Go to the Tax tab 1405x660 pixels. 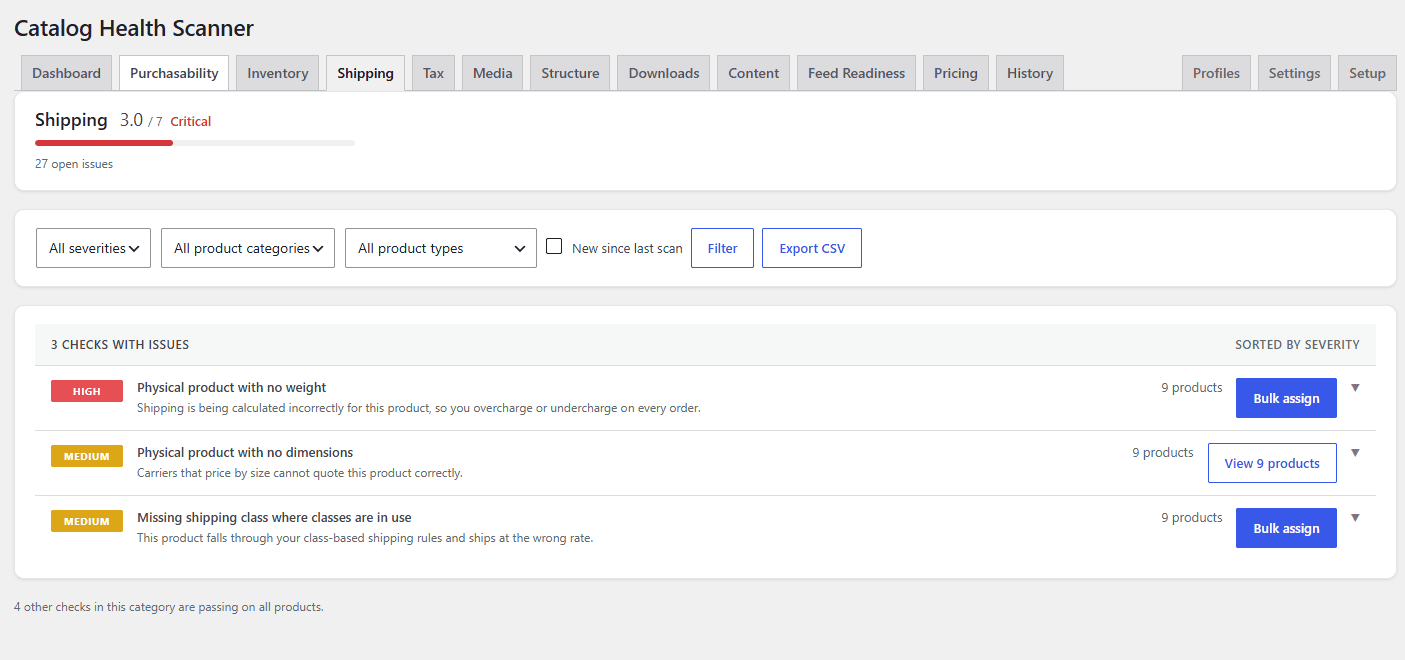[x=433, y=73]
